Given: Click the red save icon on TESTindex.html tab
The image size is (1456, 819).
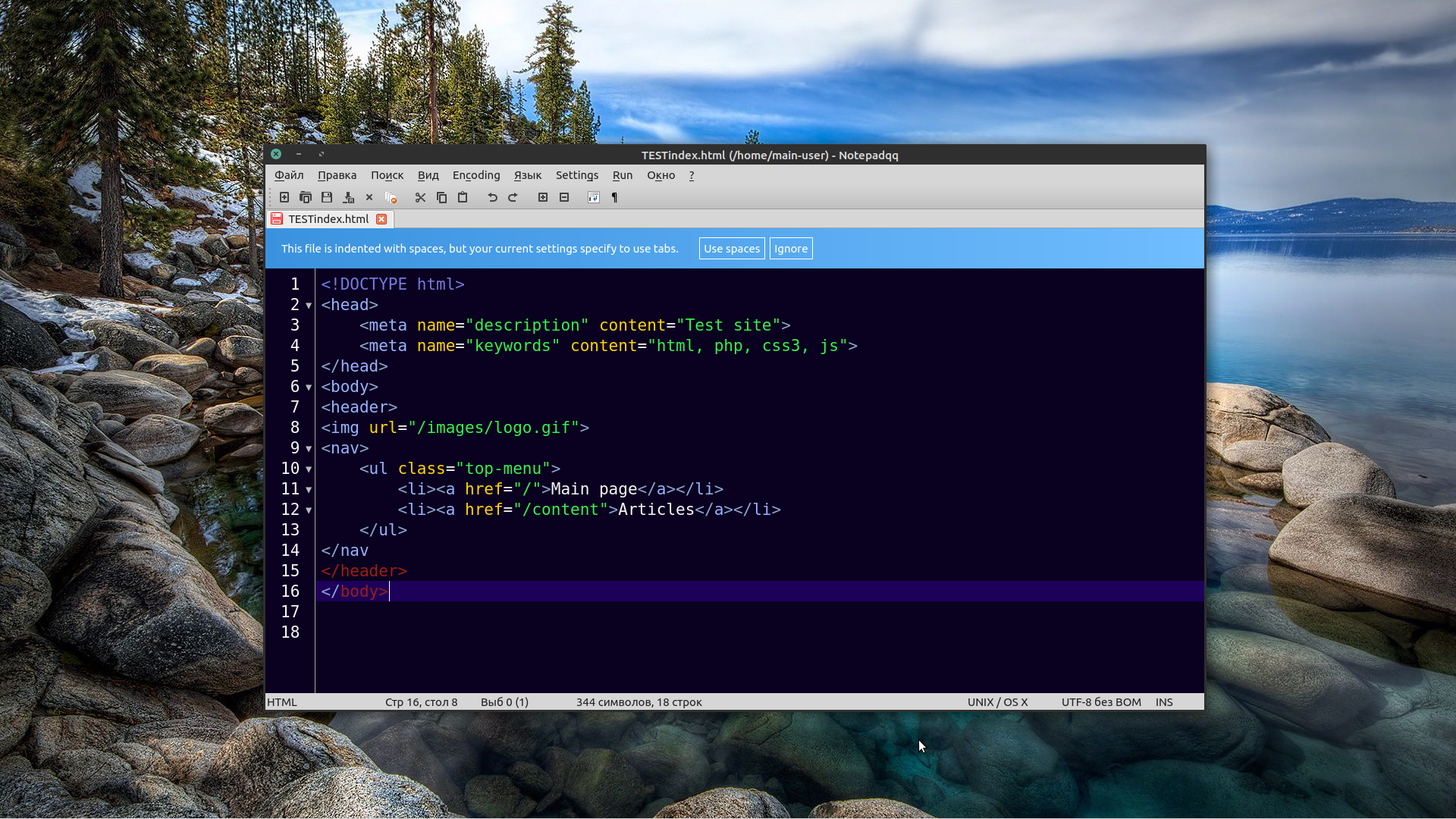Looking at the screenshot, I should pos(277,218).
